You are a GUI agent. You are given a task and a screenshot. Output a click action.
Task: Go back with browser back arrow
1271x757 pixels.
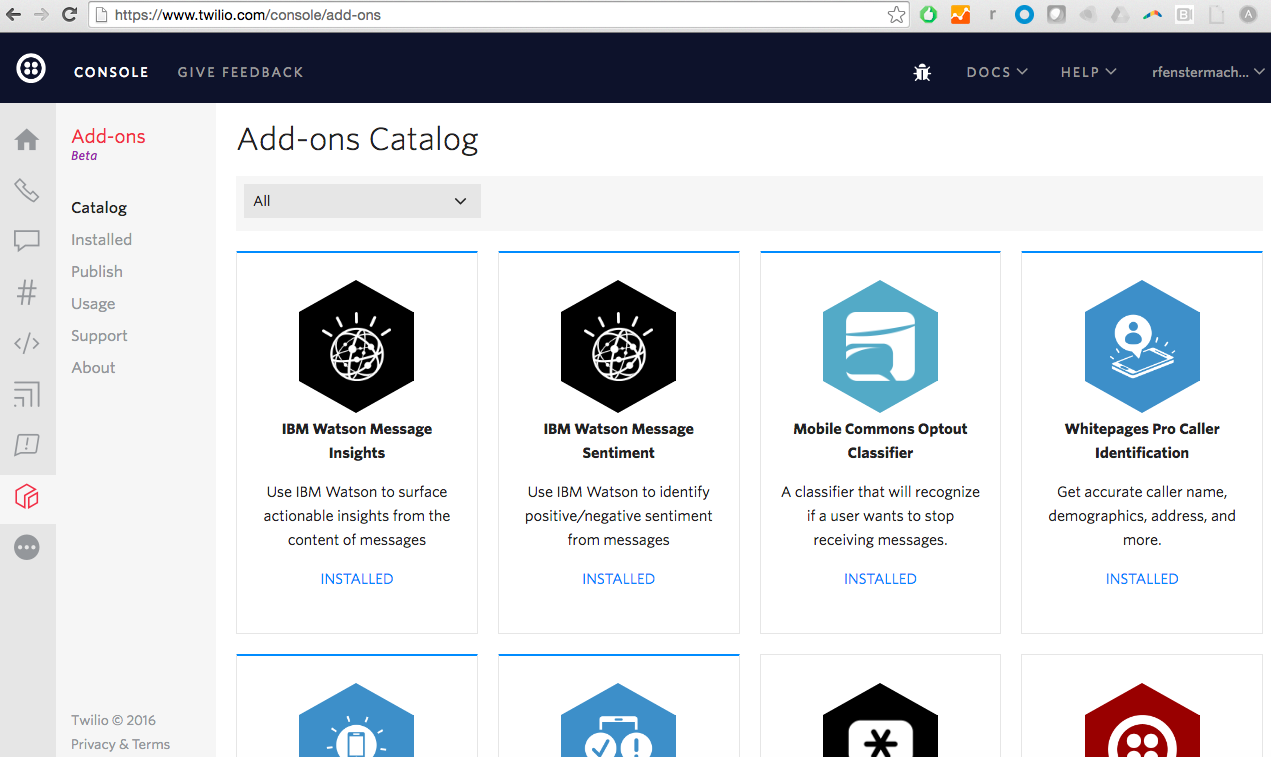click(14, 14)
